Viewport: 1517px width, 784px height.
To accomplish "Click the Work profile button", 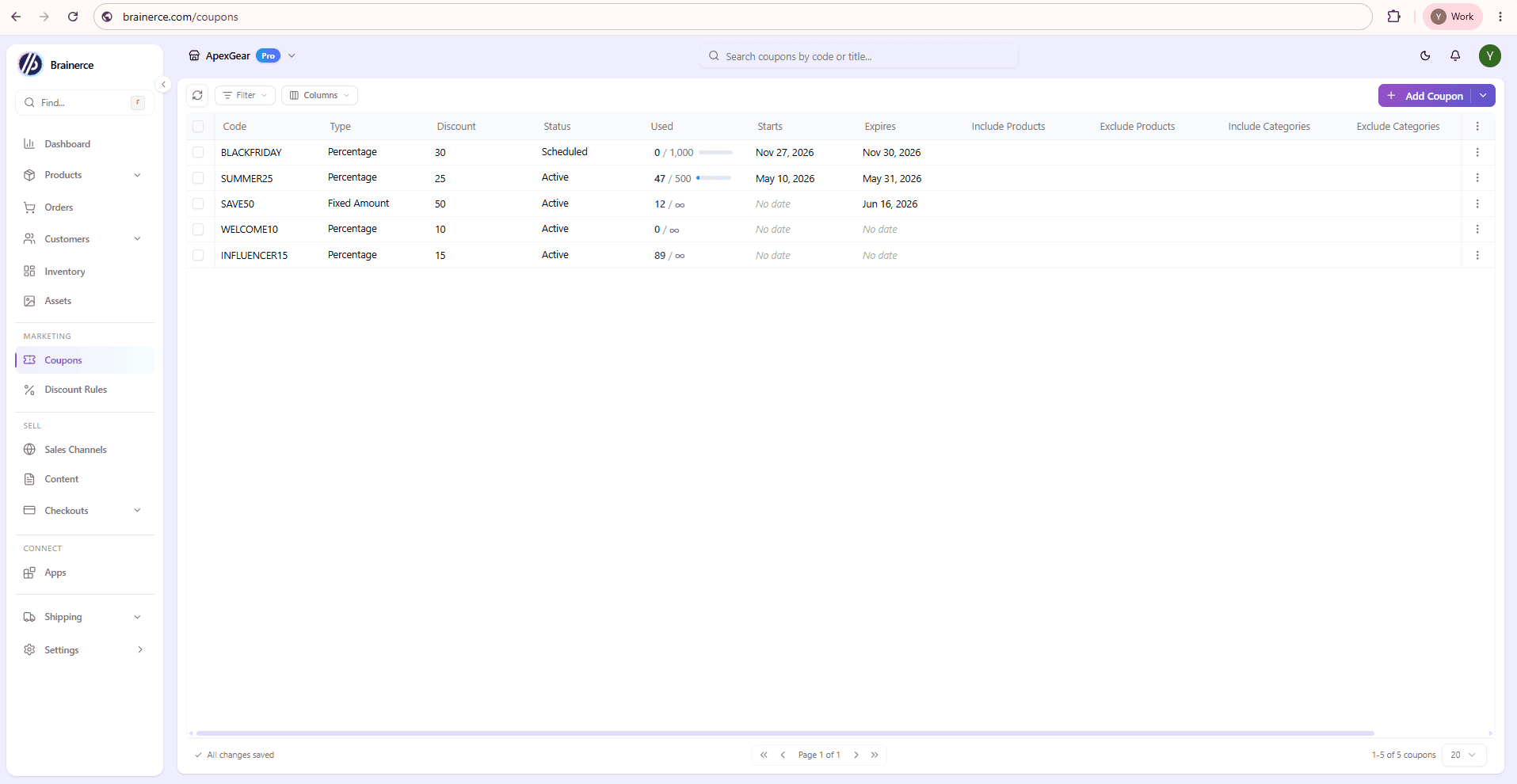I will (x=1452, y=17).
